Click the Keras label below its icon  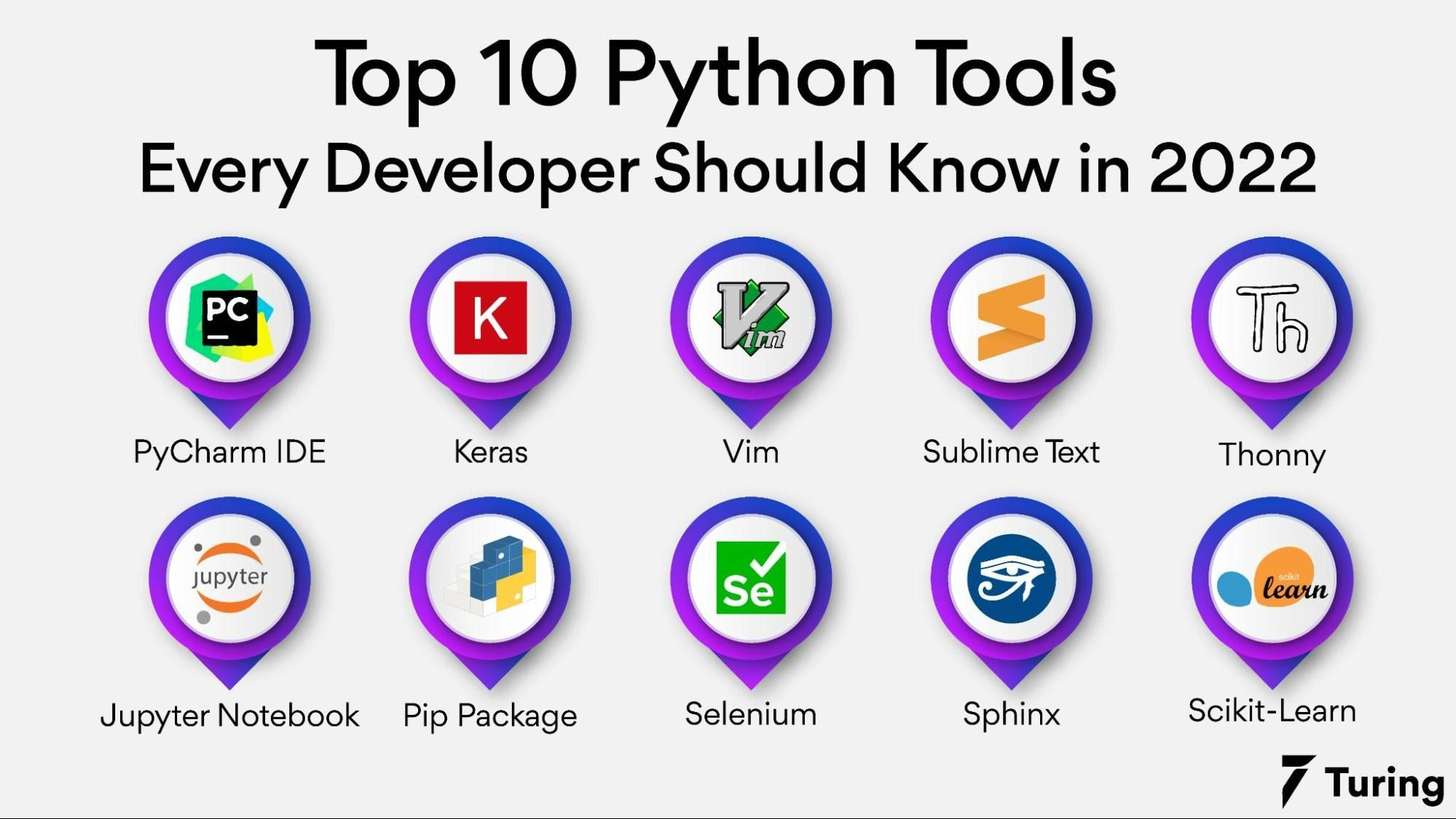489,452
